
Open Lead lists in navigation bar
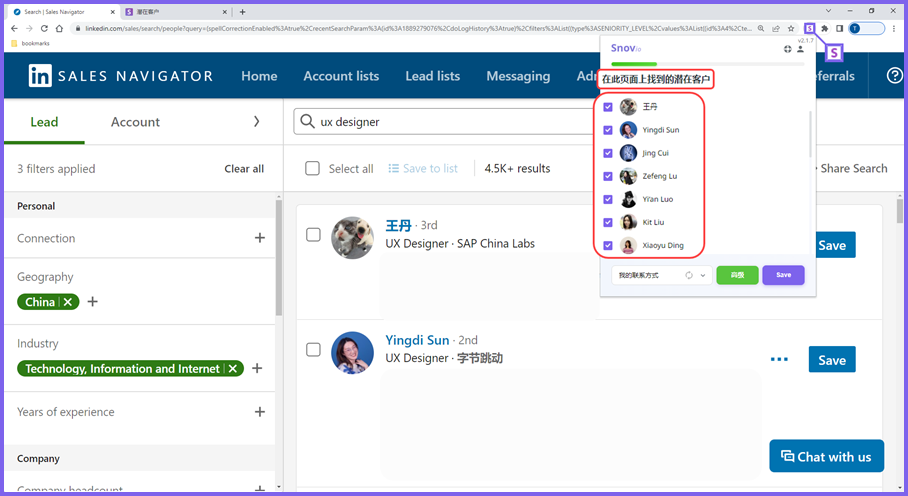[433, 76]
